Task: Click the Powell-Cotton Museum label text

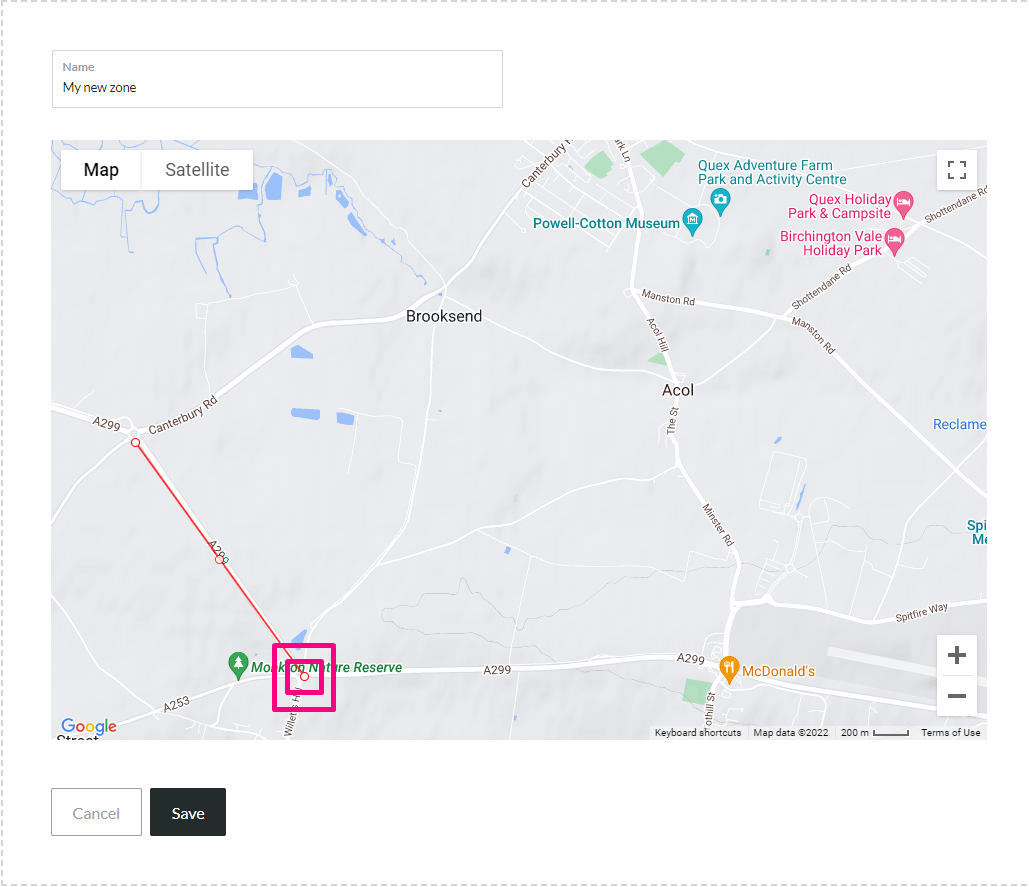Action: pyautogui.click(x=606, y=224)
